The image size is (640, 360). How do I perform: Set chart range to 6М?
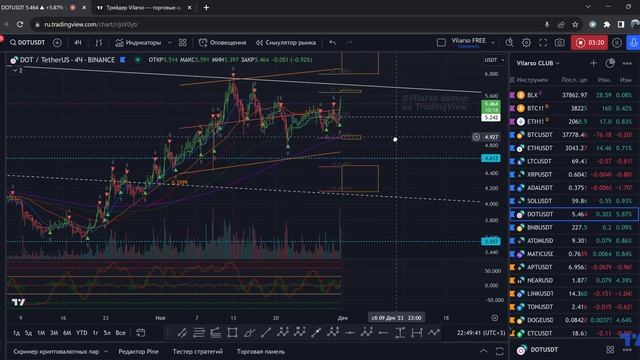(67, 333)
